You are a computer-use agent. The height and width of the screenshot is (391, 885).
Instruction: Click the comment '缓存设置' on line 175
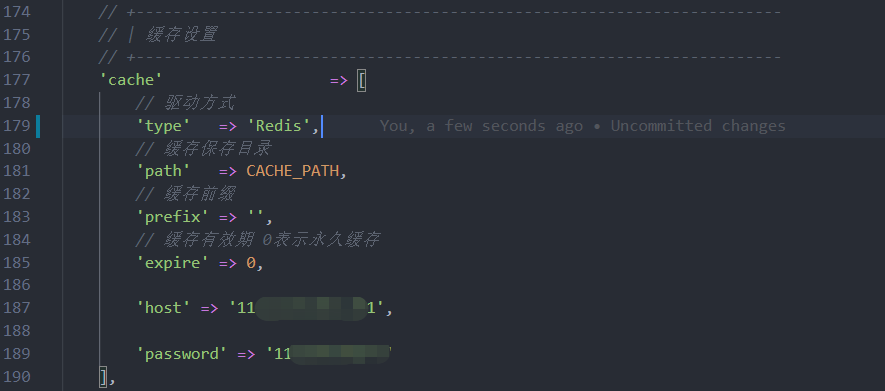click(181, 35)
